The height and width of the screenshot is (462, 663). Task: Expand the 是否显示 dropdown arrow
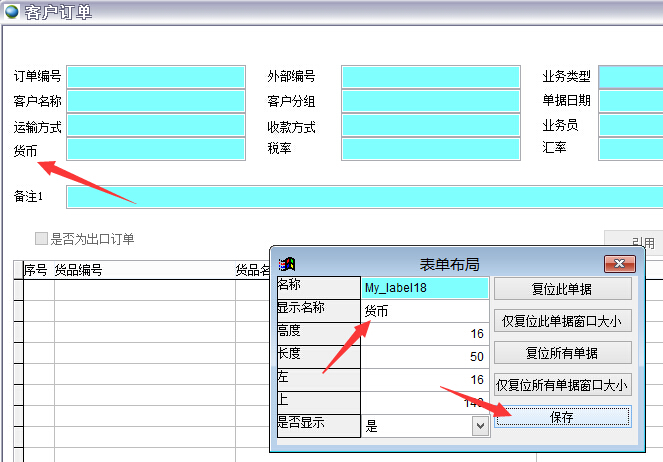[480, 426]
